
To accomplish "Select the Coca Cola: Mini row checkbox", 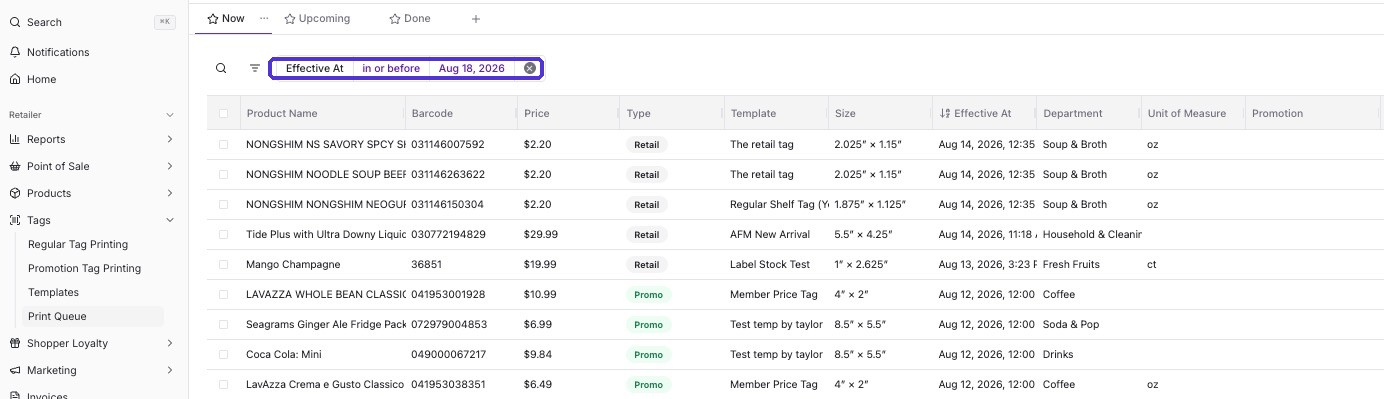I will [223, 354].
